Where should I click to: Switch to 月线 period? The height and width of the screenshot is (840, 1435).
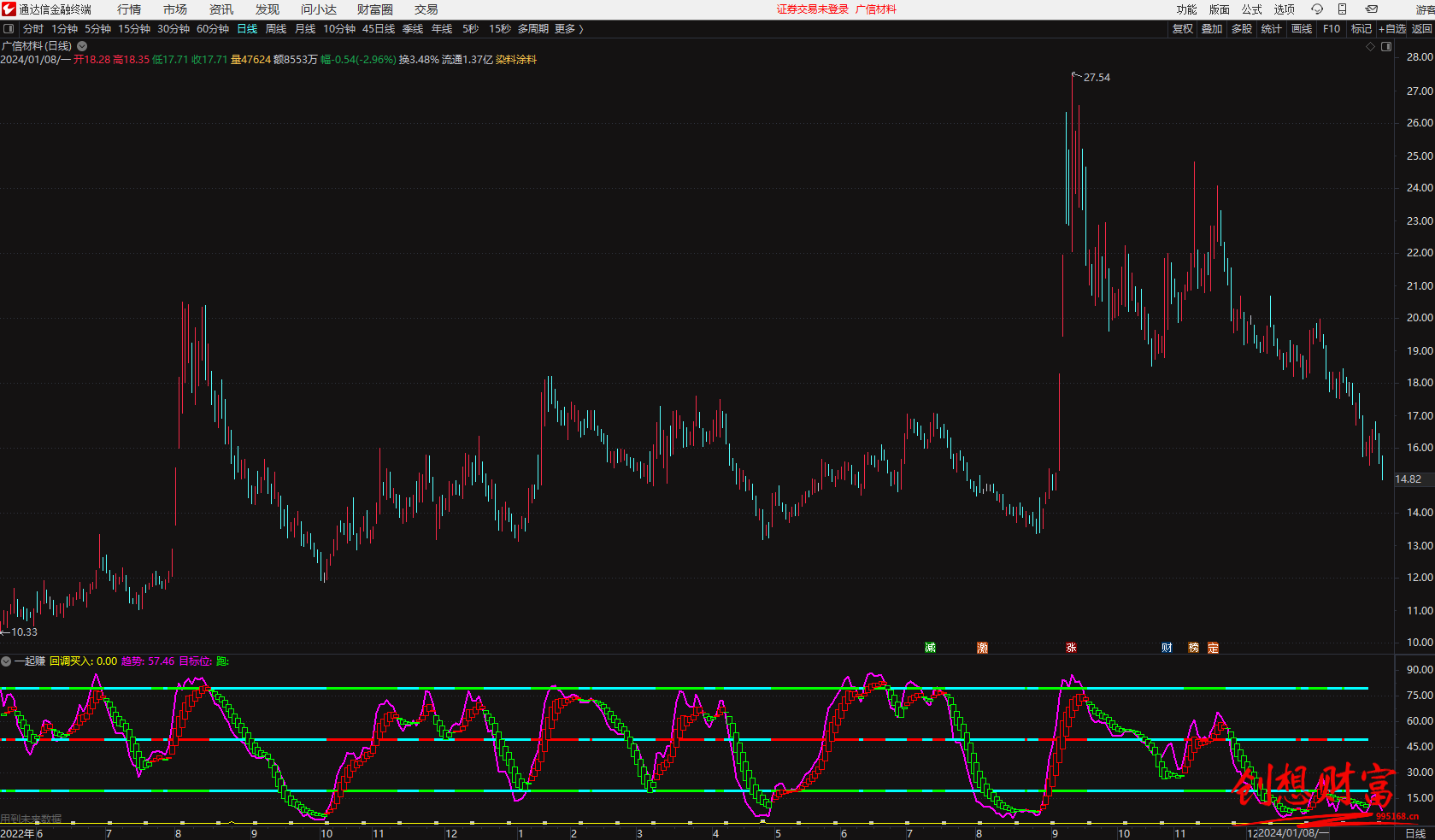305,29
